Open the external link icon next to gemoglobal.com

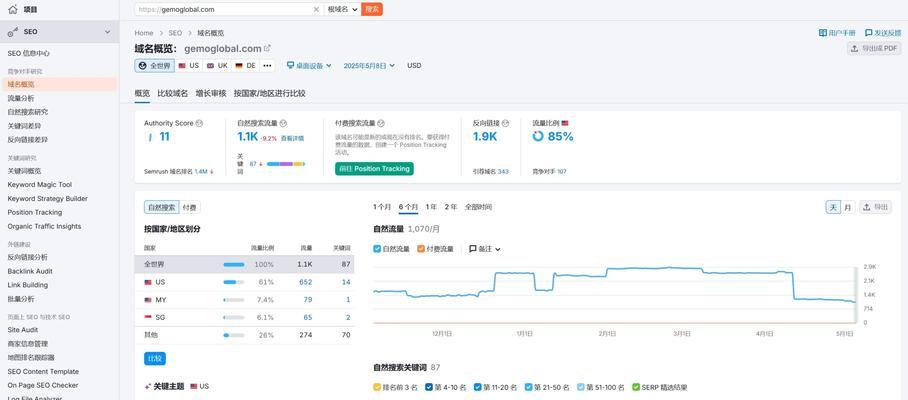tap(267, 49)
